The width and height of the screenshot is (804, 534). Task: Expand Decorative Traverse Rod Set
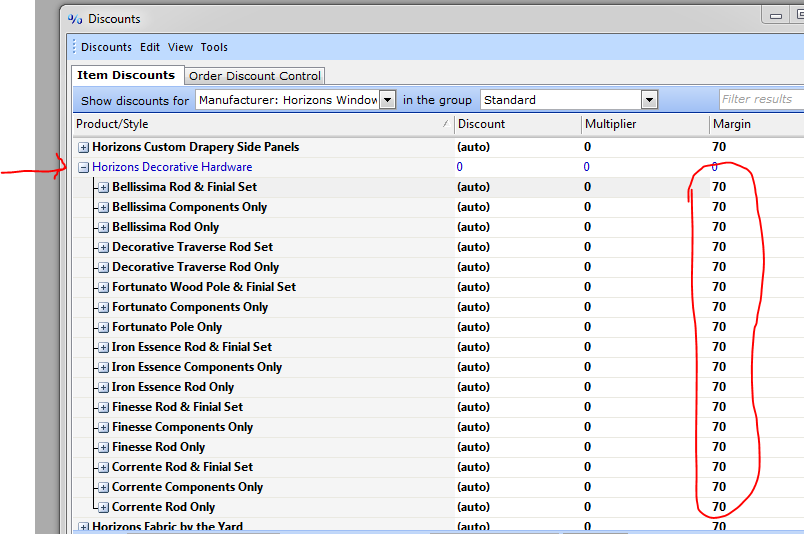(x=104, y=248)
